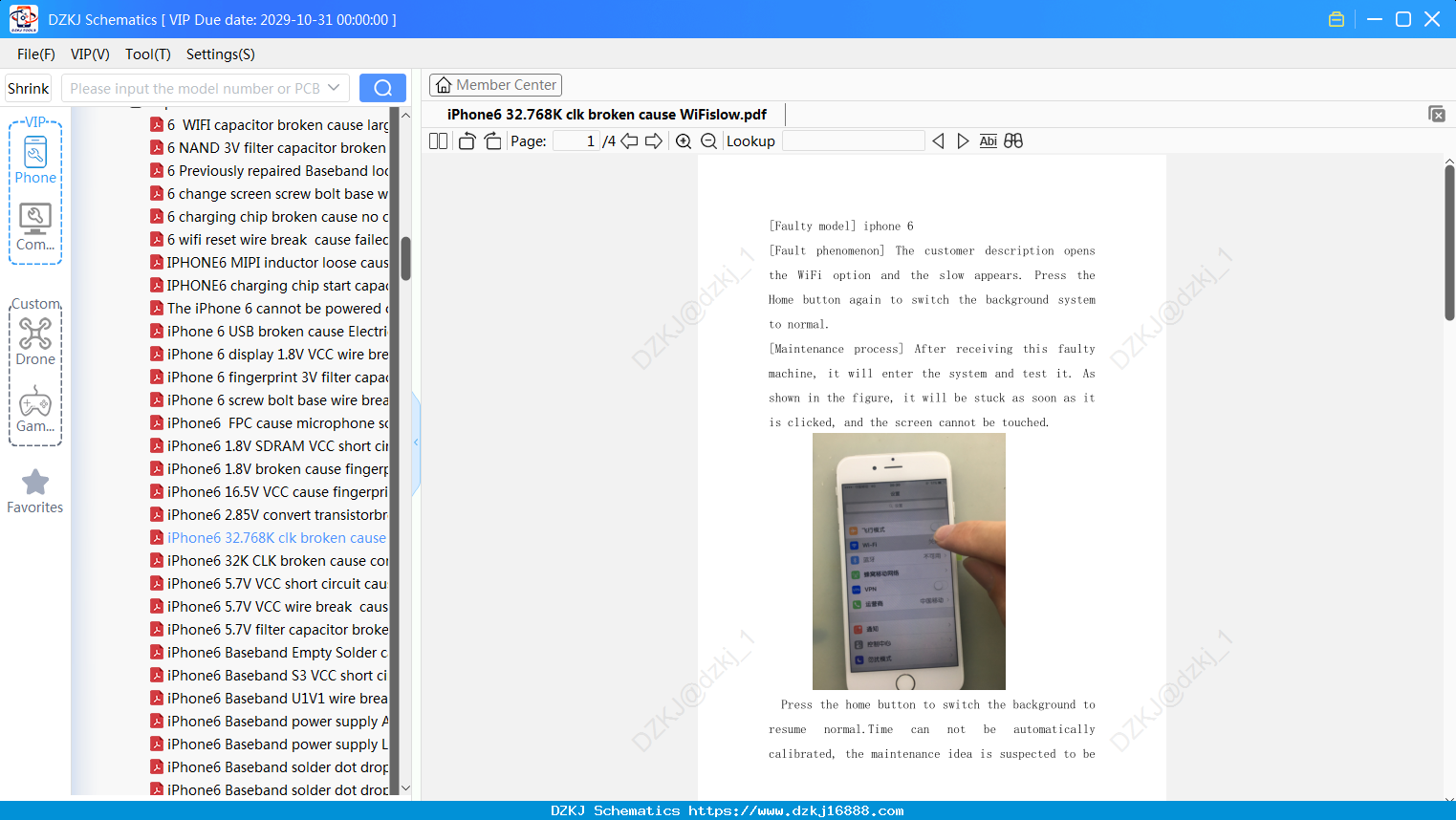Image resolution: width=1456 pixels, height=820 pixels.
Task: Click the Shrink button
Action: click(x=29, y=88)
